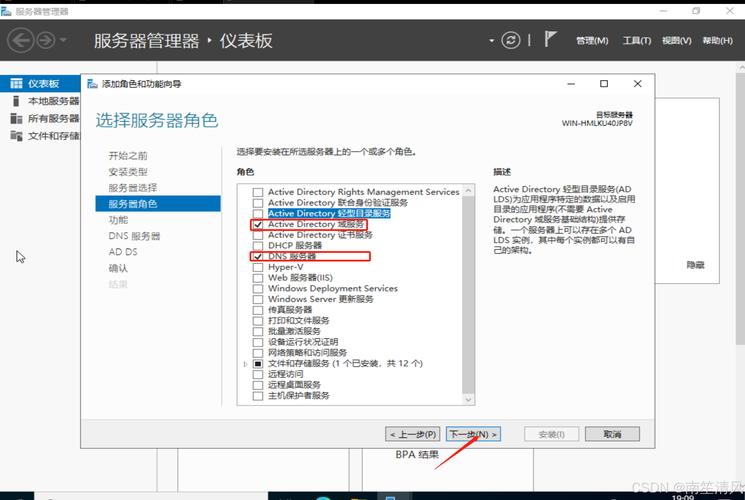
Task: Select the 服务器角色 wizard step
Action: point(158,203)
